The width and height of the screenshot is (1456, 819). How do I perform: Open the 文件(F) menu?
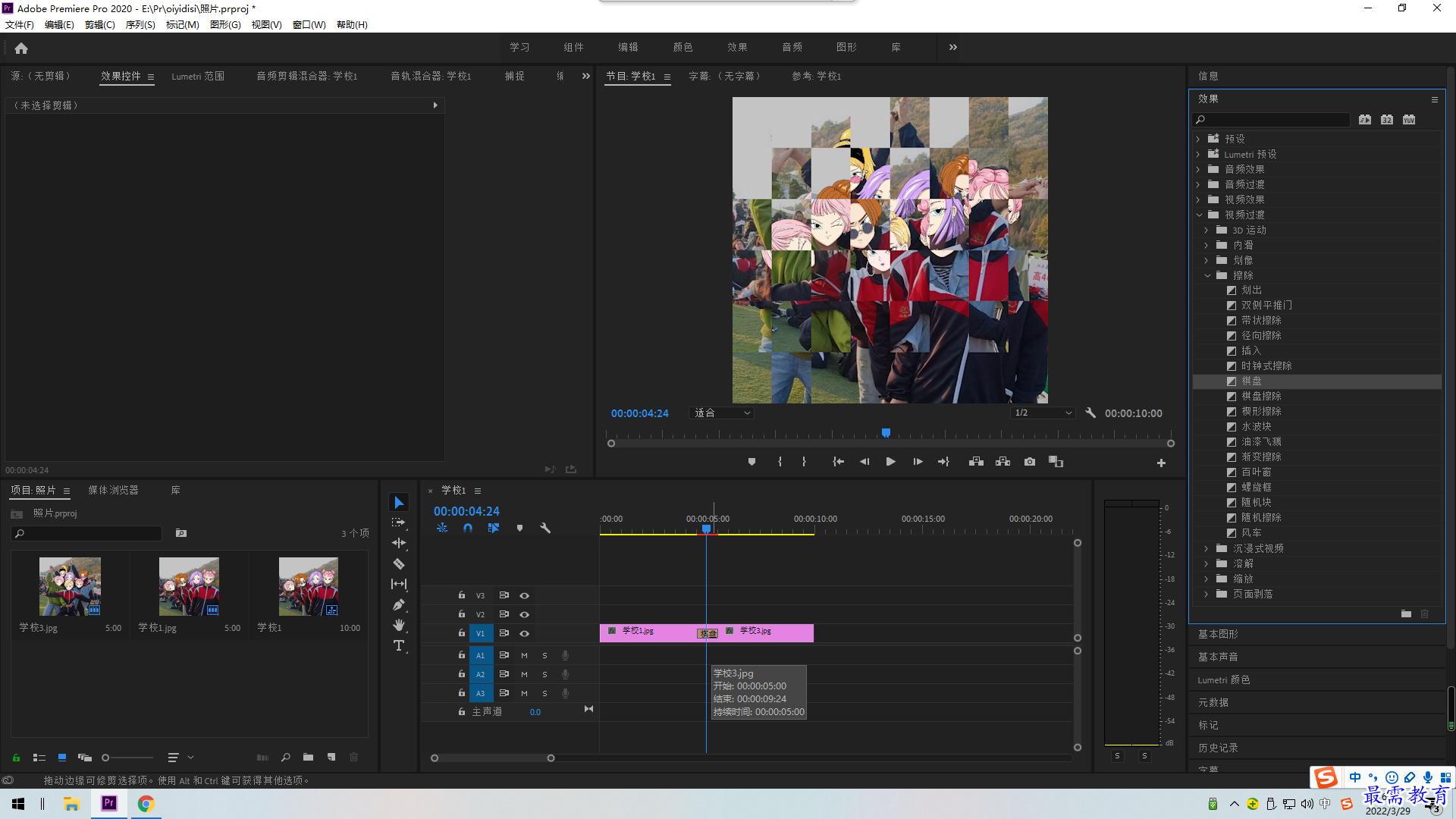20,24
